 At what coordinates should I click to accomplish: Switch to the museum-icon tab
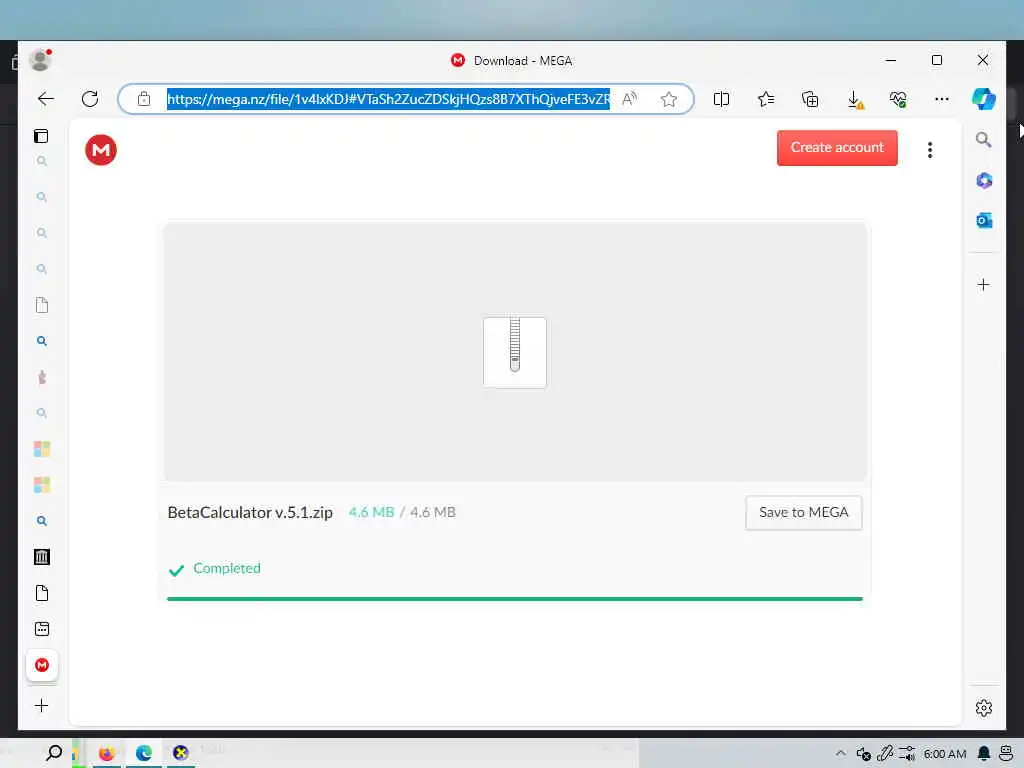tap(42, 557)
